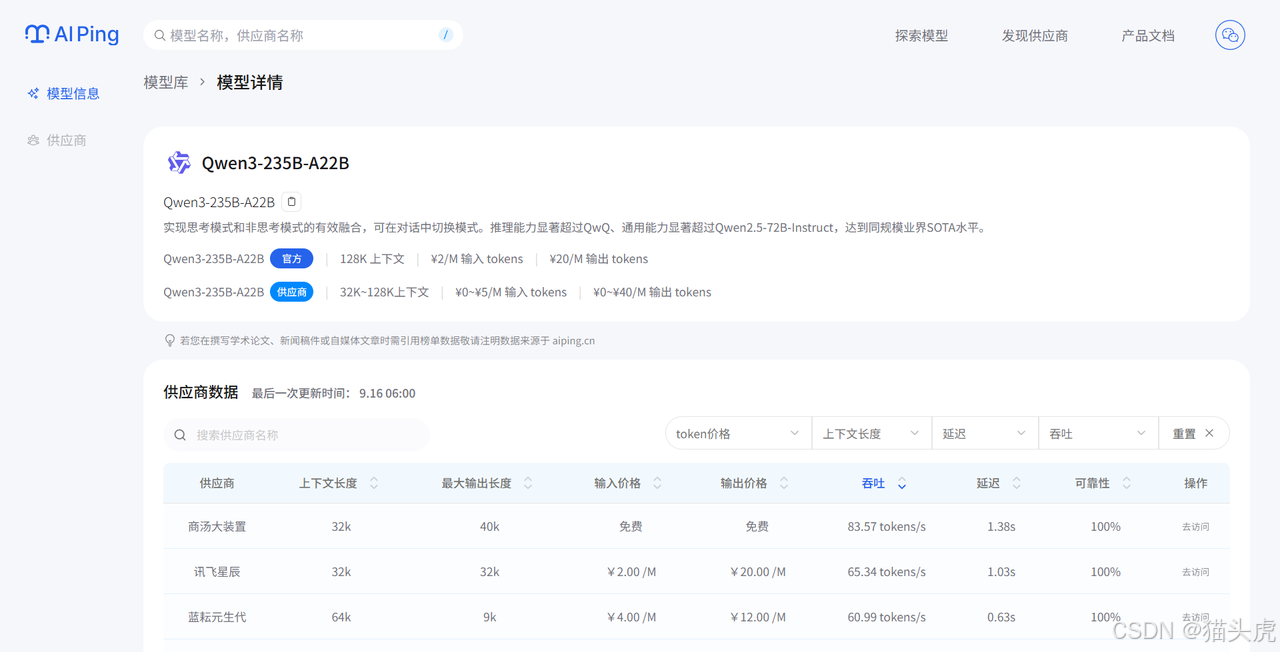Click the Qwen model logo icon
The width and height of the screenshot is (1280, 652).
[x=179, y=163]
